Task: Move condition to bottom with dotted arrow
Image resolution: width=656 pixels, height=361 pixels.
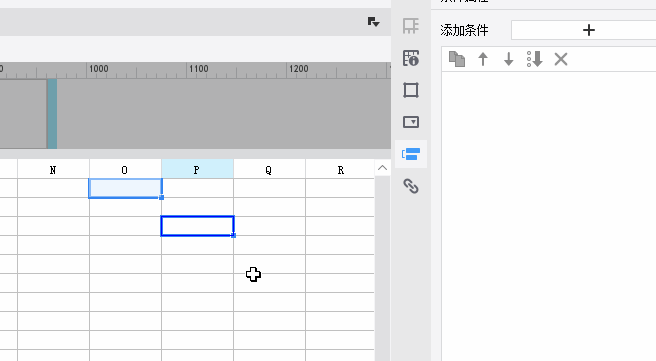Action: (535, 59)
